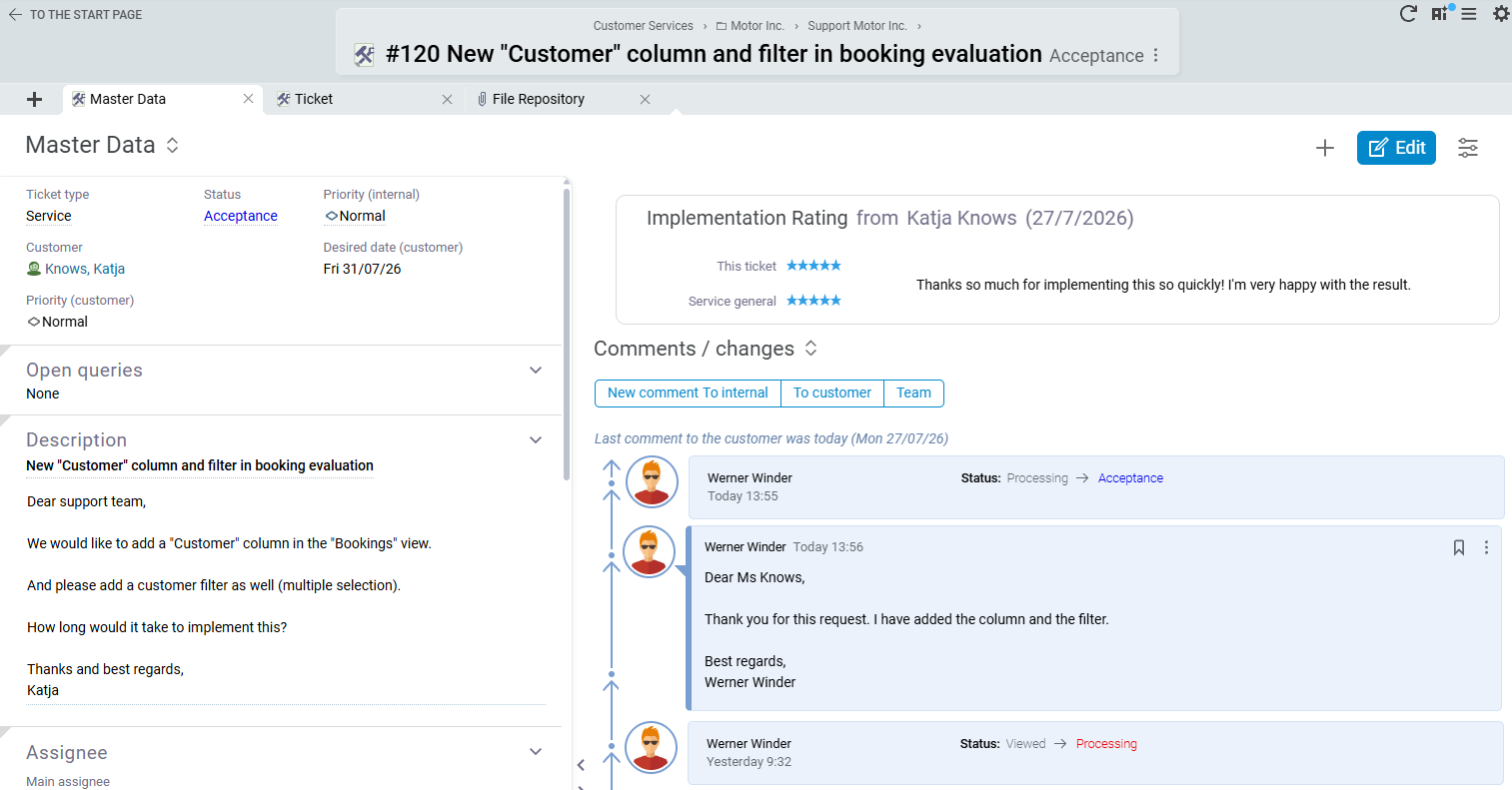Click the ticket type value Service

pos(49,216)
